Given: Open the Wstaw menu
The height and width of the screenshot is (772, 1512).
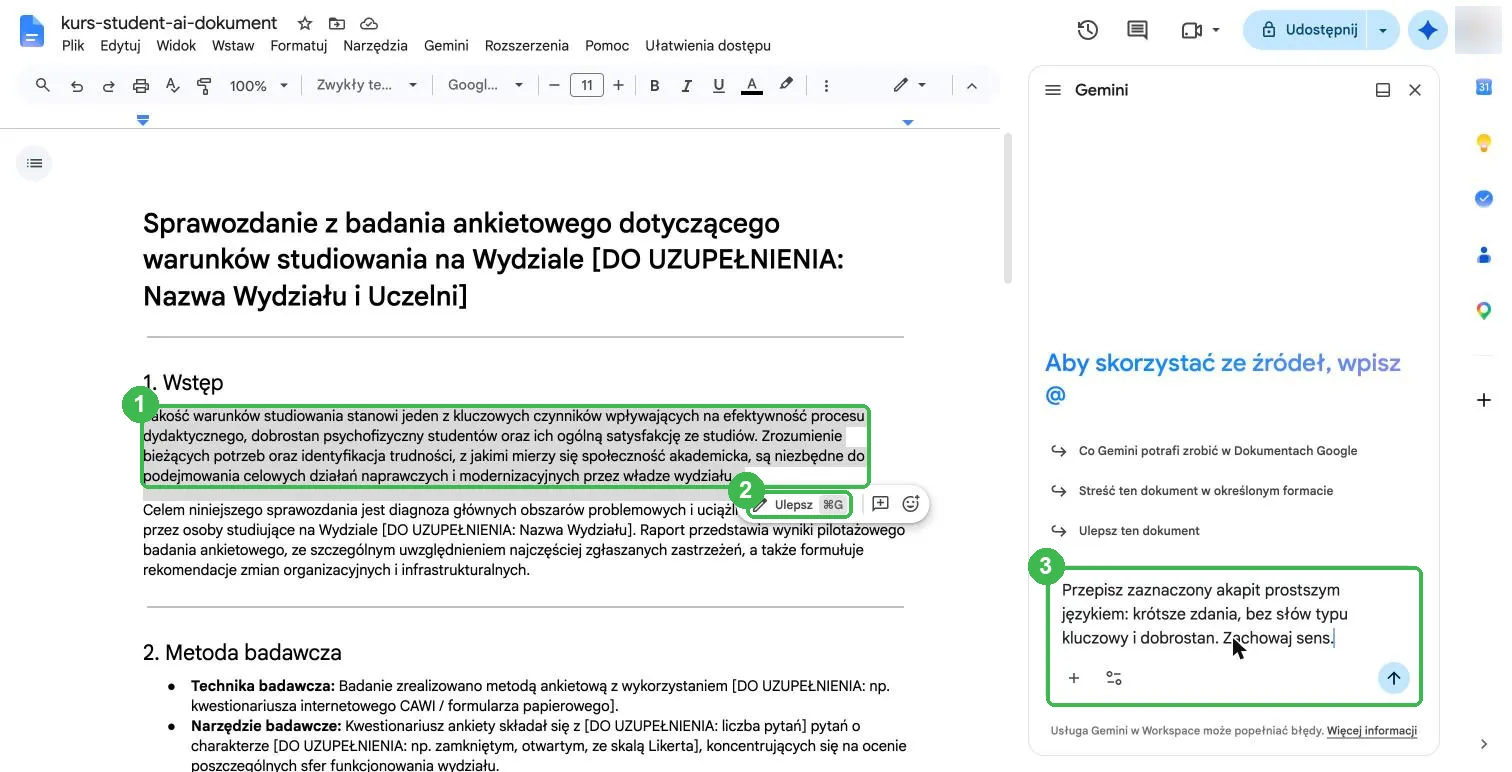Looking at the screenshot, I should (233, 45).
